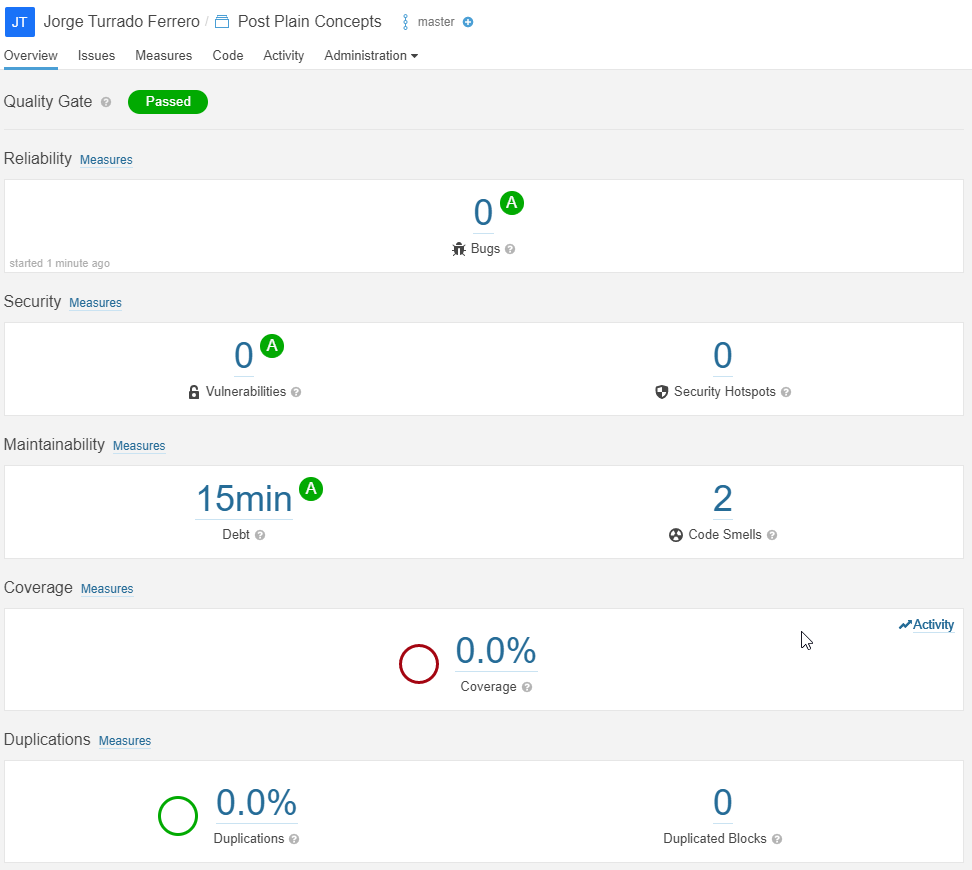The image size is (972, 870).
Task: Click the JT avatar icon
Action: (20, 21)
